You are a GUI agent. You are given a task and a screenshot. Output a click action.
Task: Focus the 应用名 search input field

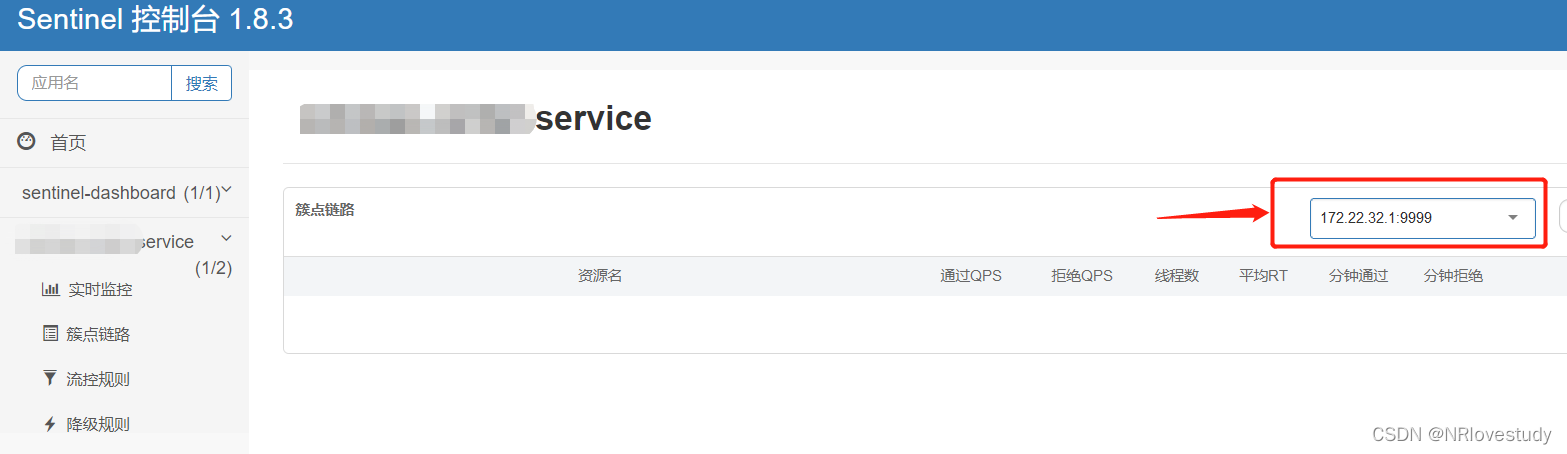tap(95, 84)
